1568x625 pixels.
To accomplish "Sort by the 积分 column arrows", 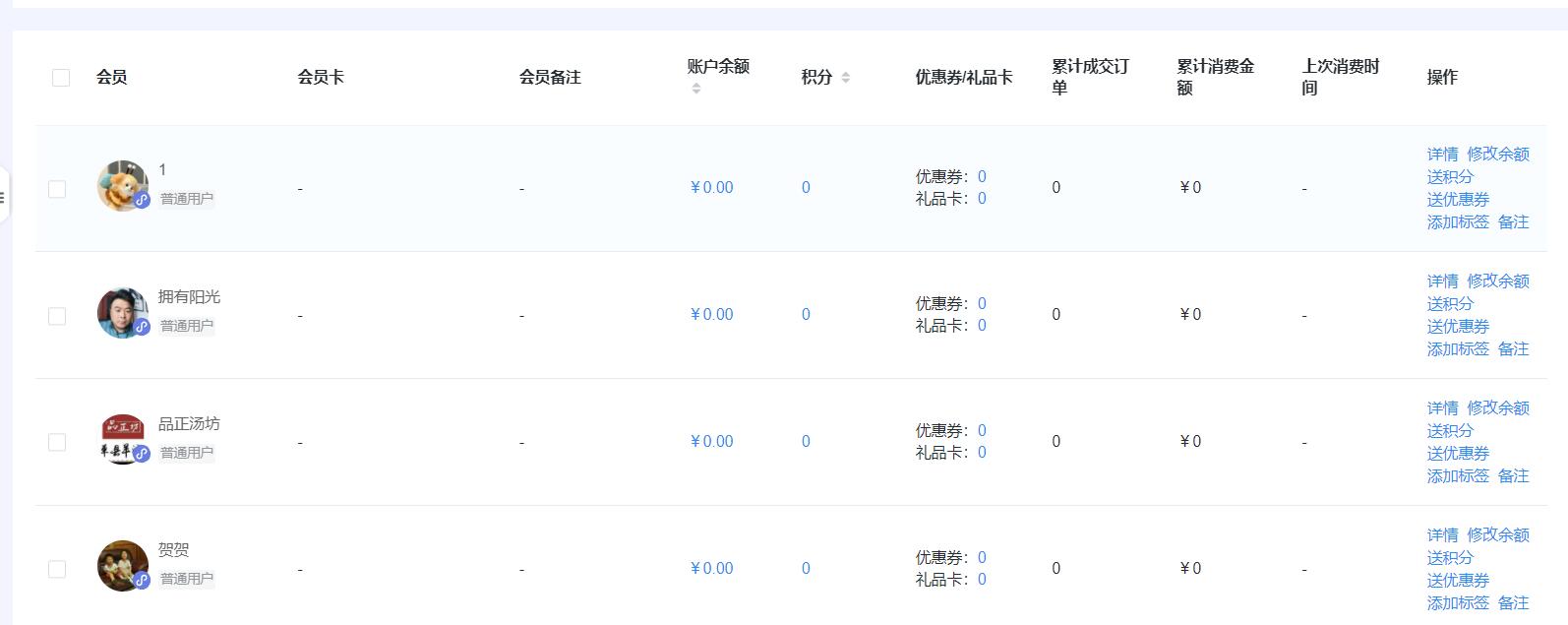I will 846,78.
